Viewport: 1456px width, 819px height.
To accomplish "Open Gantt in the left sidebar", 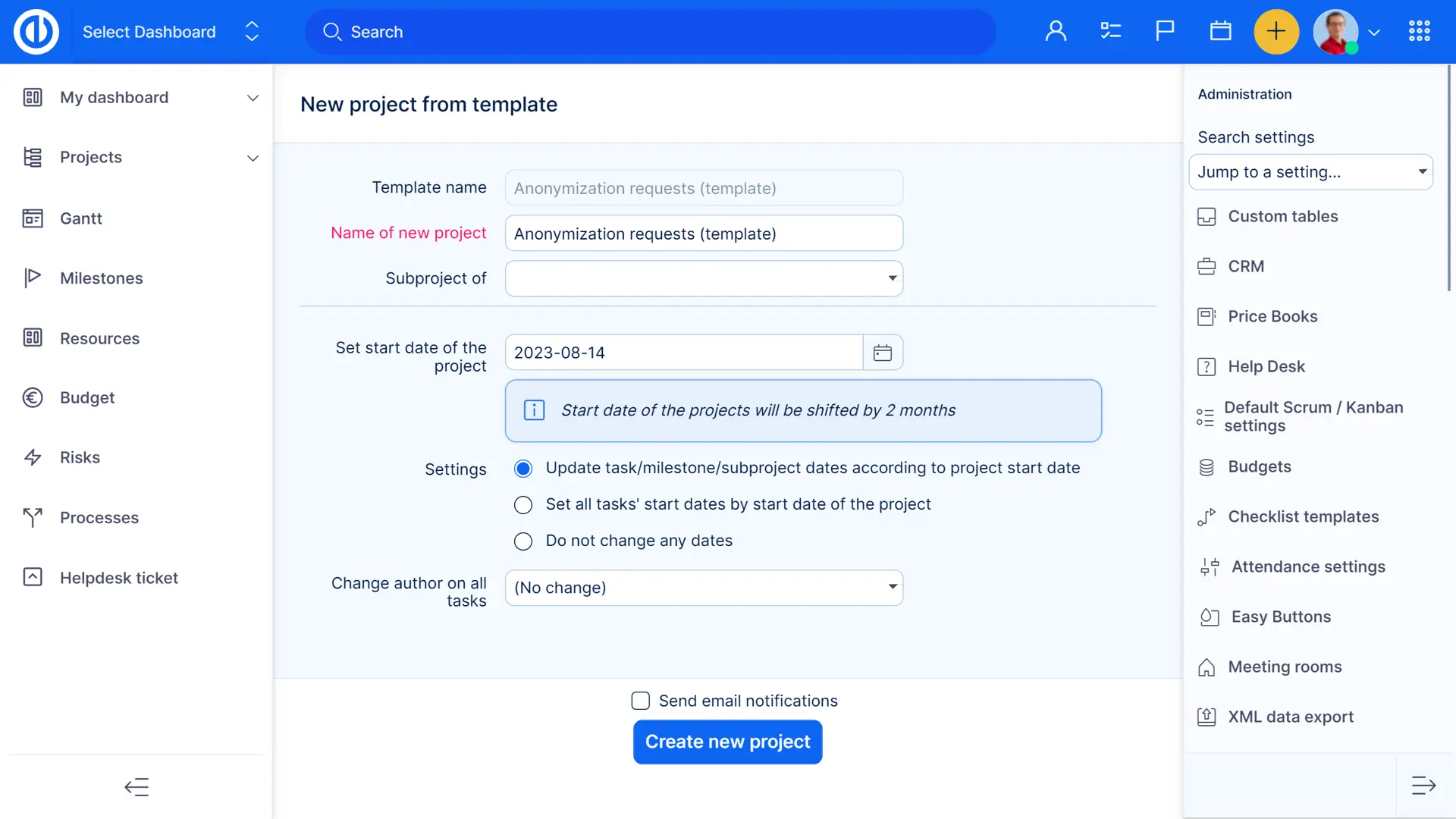I will point(80,218).
